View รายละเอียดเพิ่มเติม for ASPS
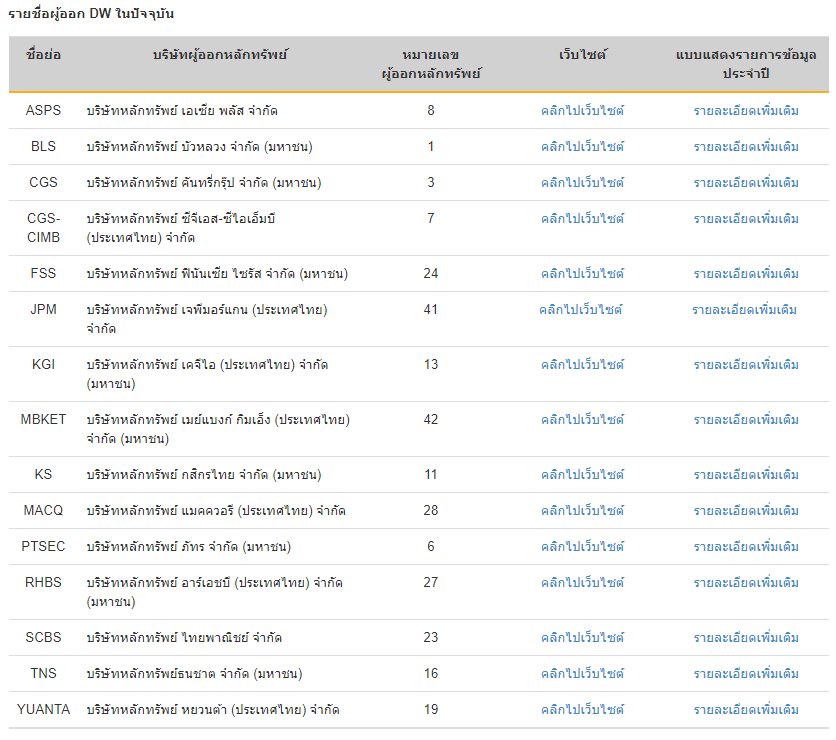 pos(746,111)
